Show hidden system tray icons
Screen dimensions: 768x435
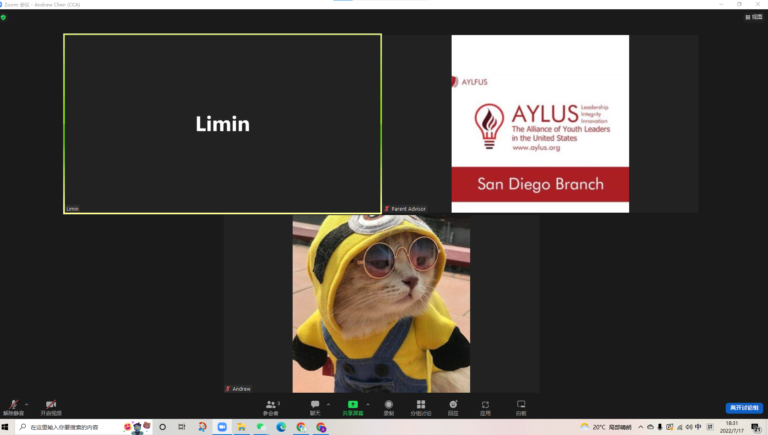tap(641, 427)
